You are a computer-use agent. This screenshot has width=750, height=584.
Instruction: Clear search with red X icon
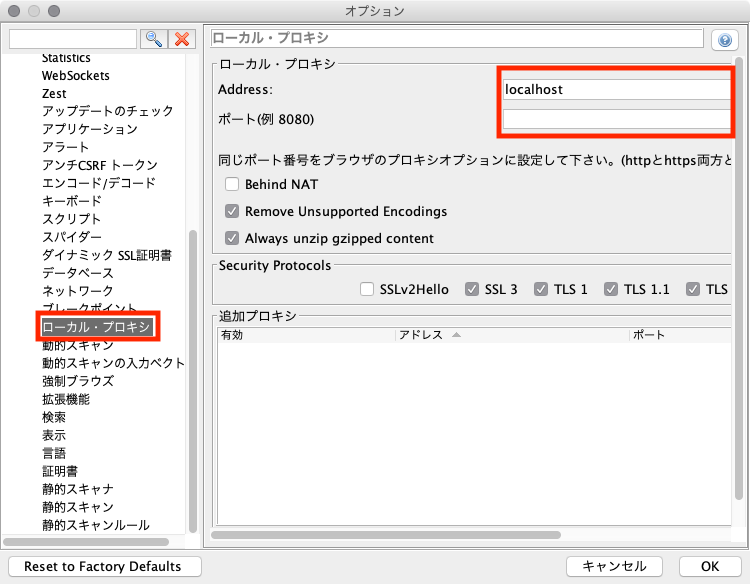(x=182, y=39)
